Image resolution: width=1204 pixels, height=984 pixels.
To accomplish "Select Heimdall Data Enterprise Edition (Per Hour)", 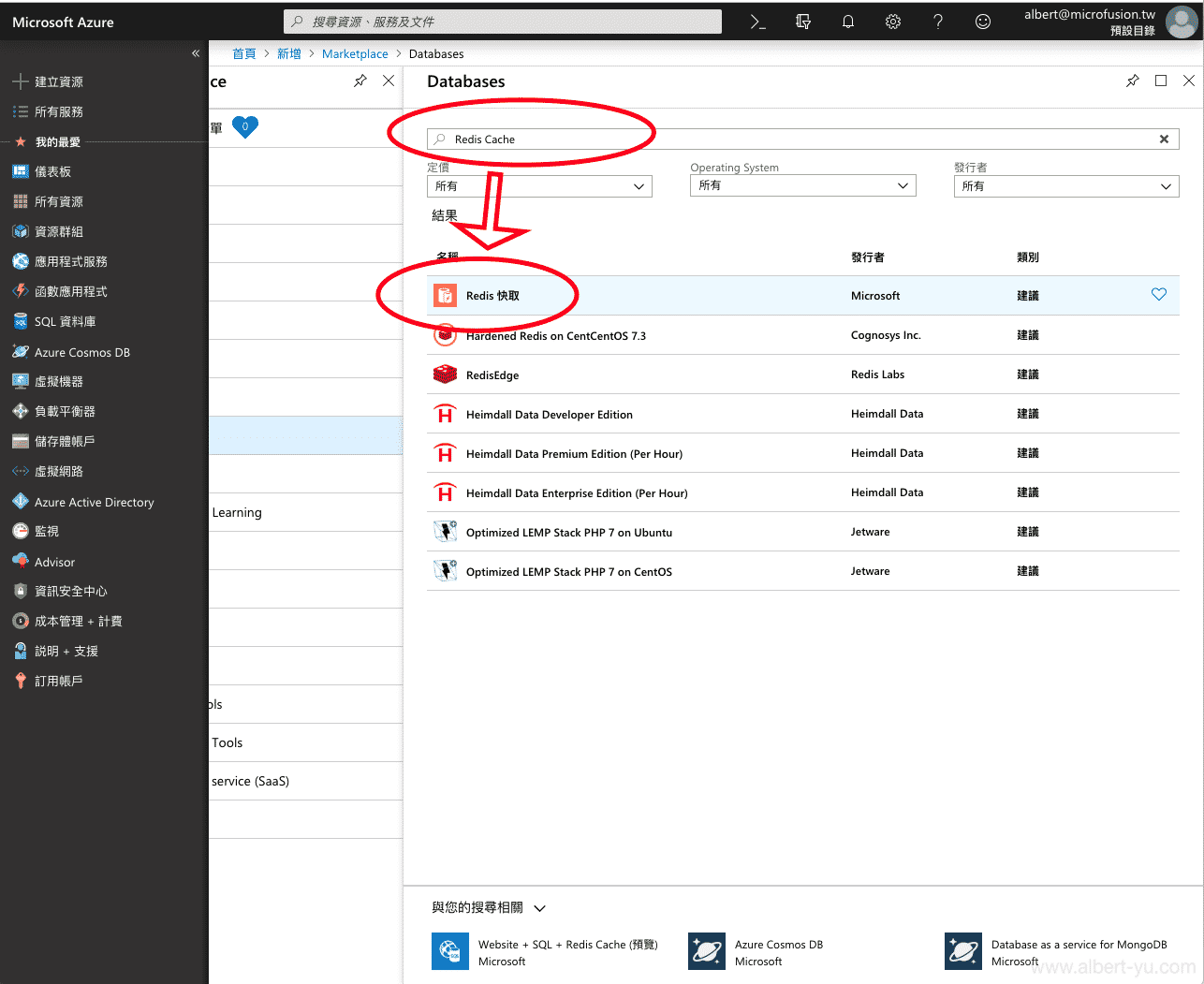I will tap(803, 492).
